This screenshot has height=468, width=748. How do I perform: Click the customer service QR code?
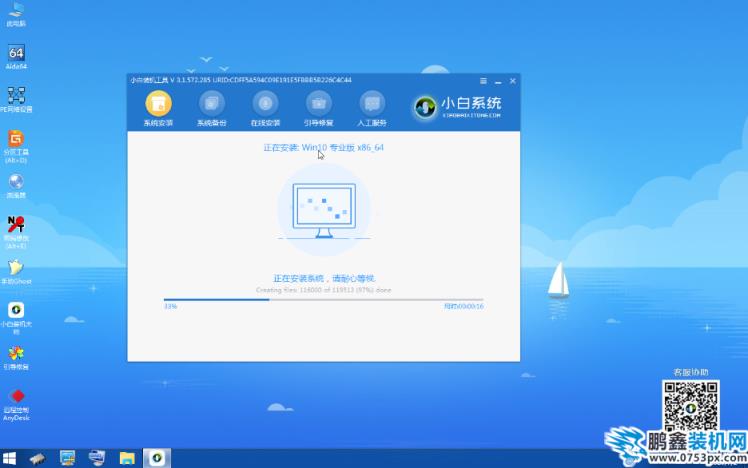coord(691,406)
